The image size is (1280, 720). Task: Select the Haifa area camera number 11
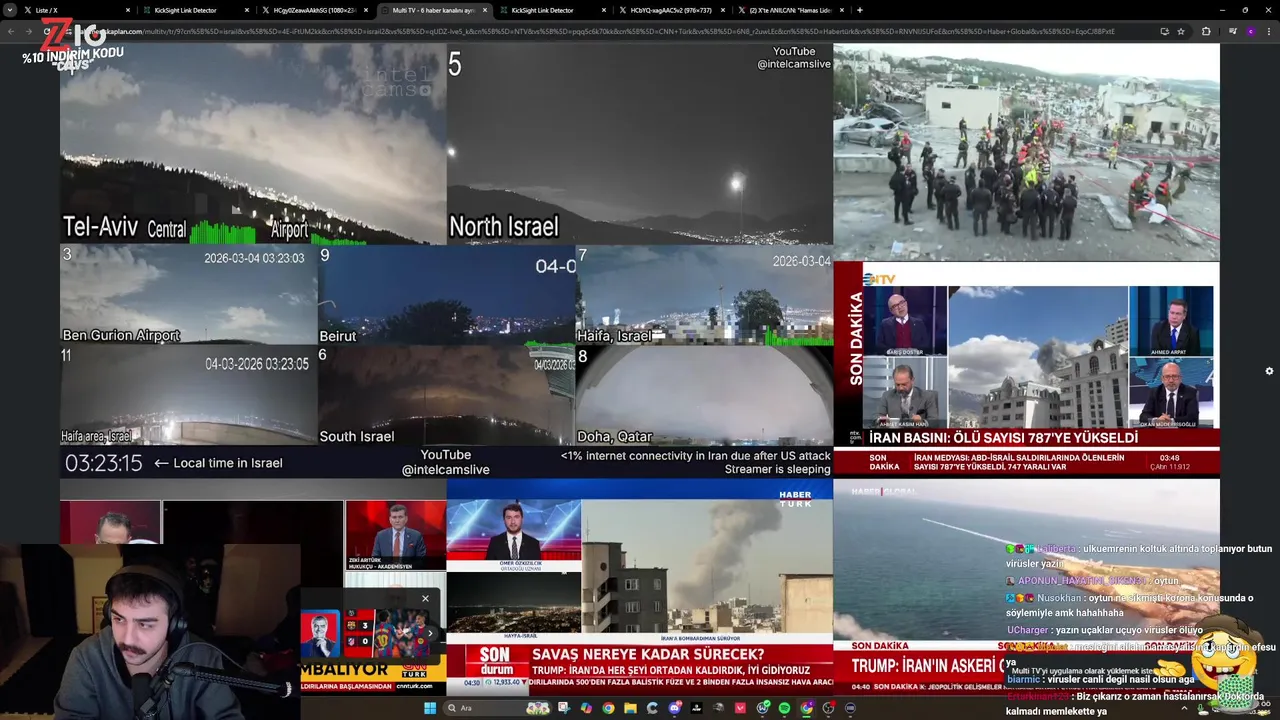click(189, 395)
